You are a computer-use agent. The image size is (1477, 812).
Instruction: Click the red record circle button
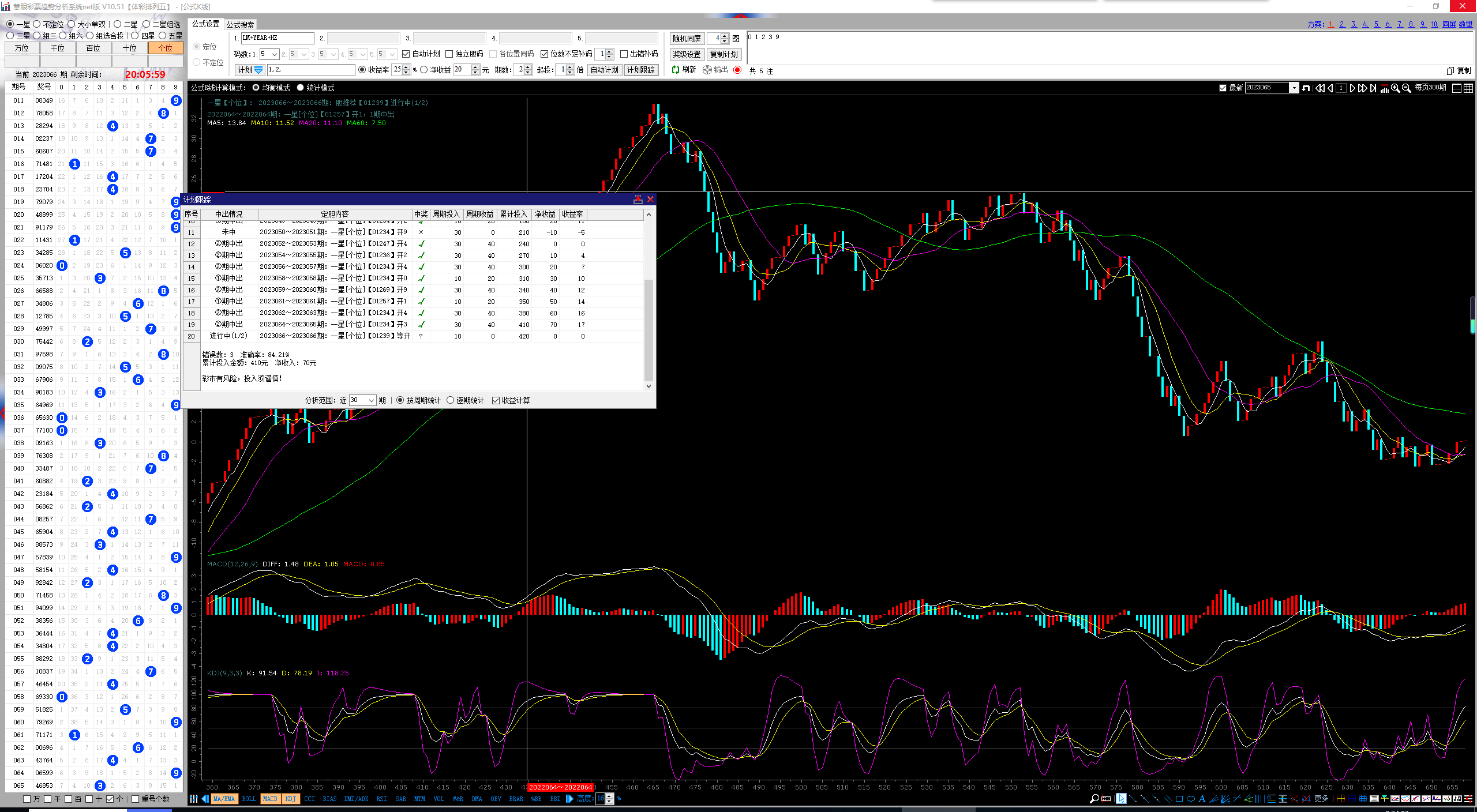click(x=737, y=70)
